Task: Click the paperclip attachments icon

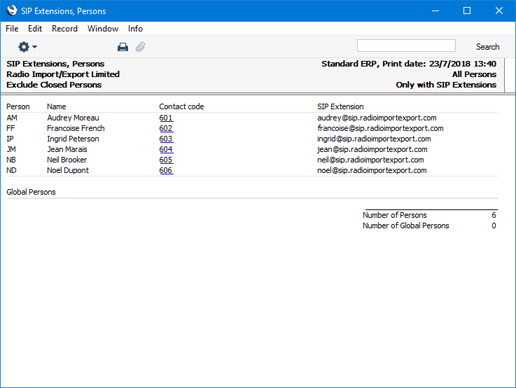Action: pos(140,47)
